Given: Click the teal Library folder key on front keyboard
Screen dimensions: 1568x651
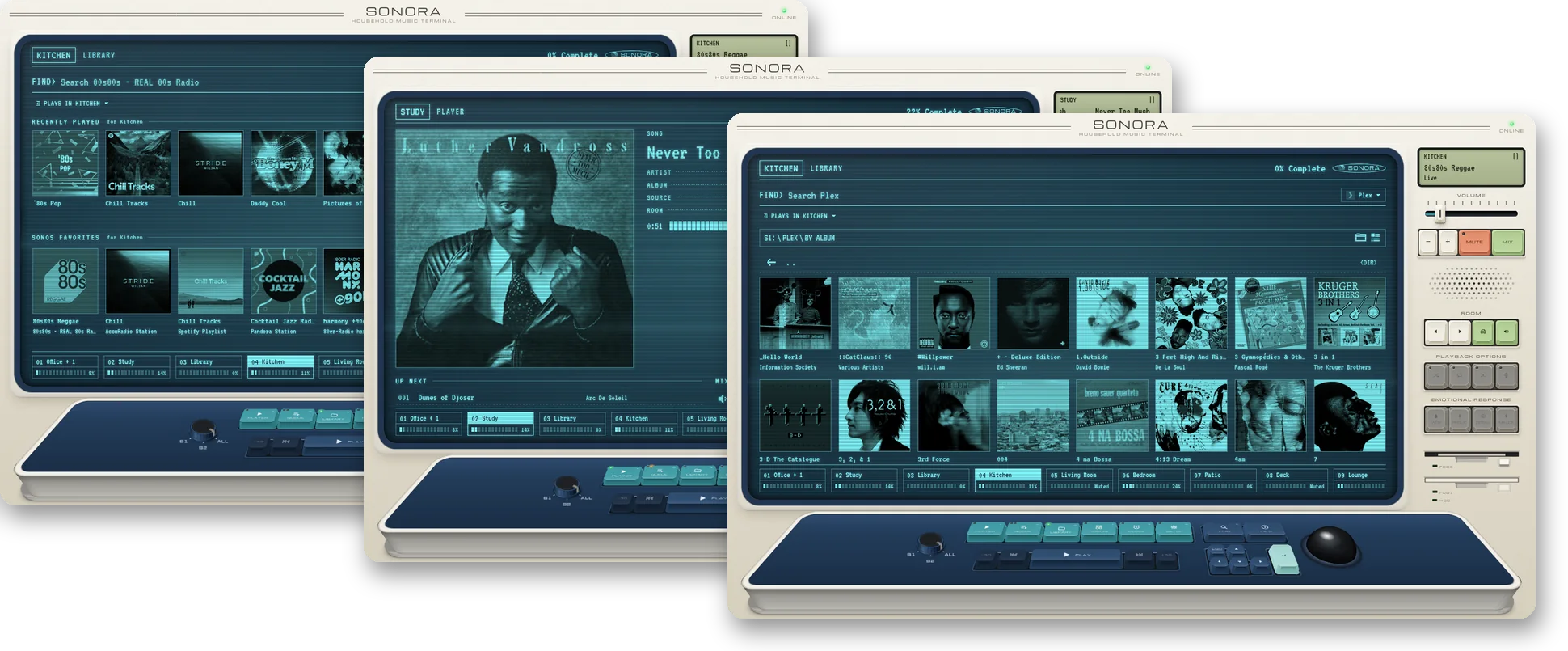Looking at the screenshot, I should coord(1061,532).
